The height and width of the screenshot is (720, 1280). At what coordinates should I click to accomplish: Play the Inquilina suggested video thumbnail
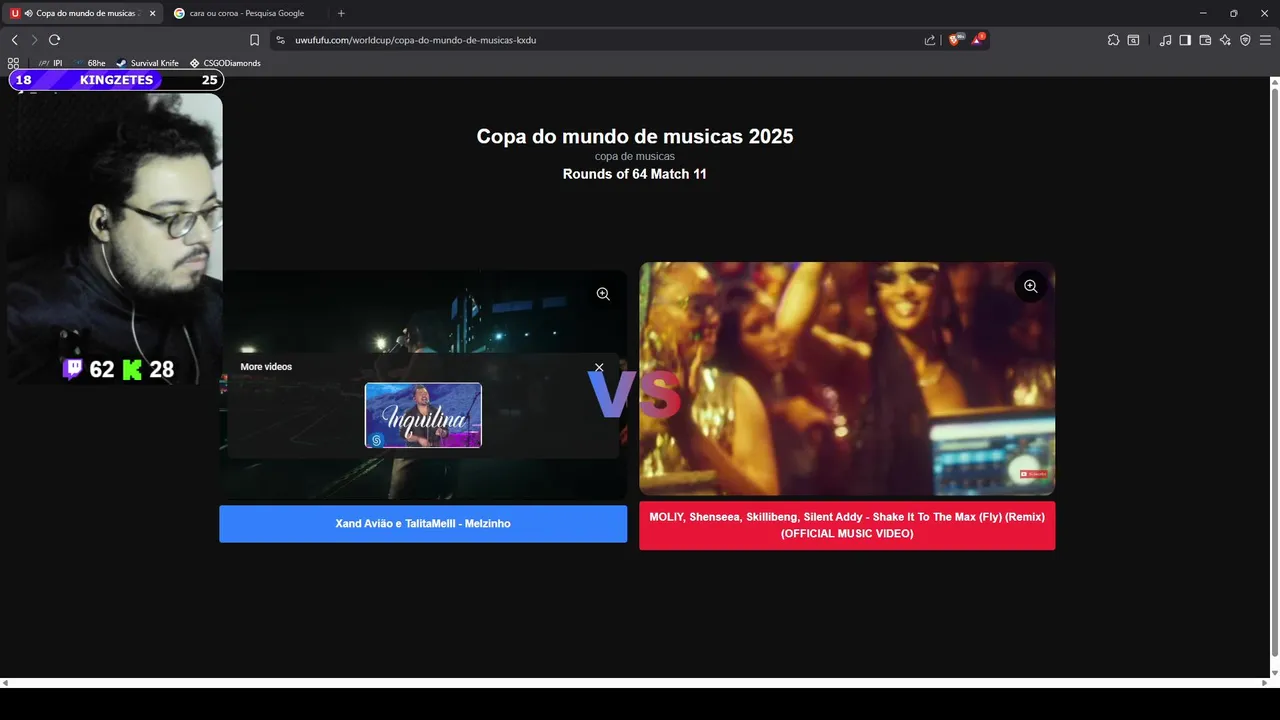[423, 415]
